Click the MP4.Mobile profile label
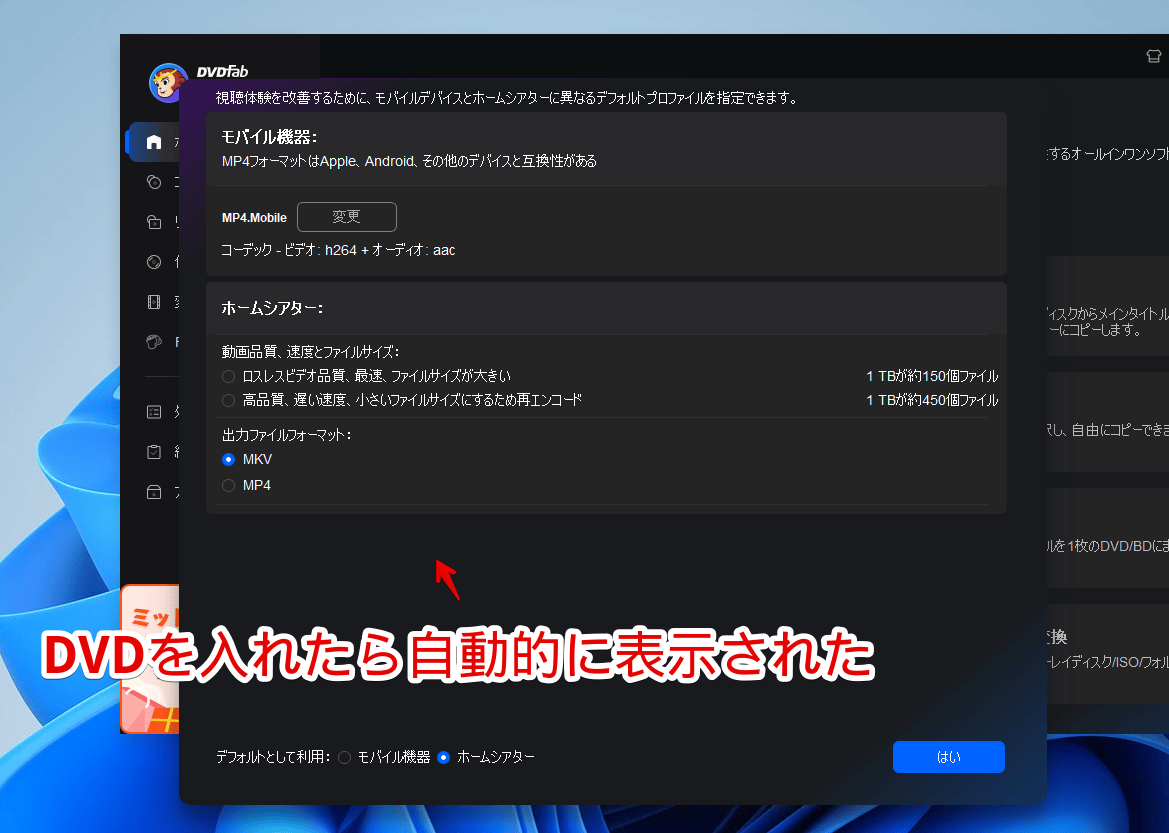Image resolution: width=1169 pixels, height=833 pixels. point(254,218)
